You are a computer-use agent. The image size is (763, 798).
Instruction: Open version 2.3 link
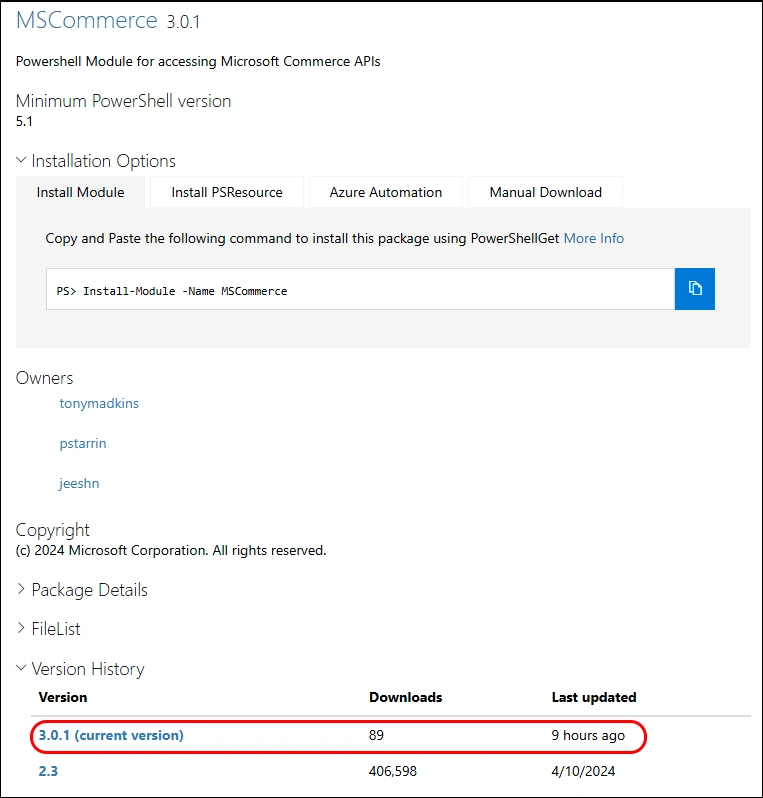(x=48, y=771)
